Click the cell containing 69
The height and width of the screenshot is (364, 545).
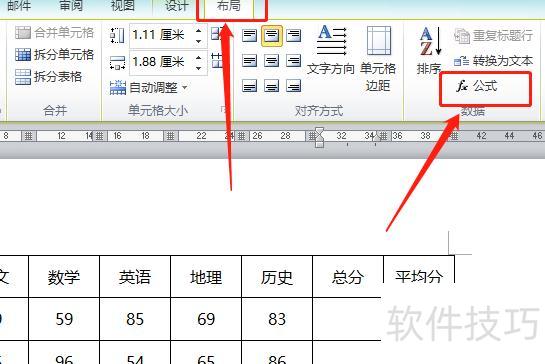click(206, 319)
